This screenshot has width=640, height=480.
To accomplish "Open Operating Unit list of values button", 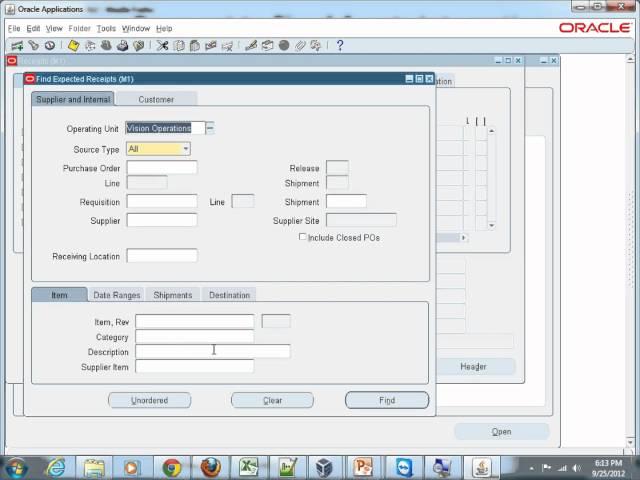I will coord(210,128).
